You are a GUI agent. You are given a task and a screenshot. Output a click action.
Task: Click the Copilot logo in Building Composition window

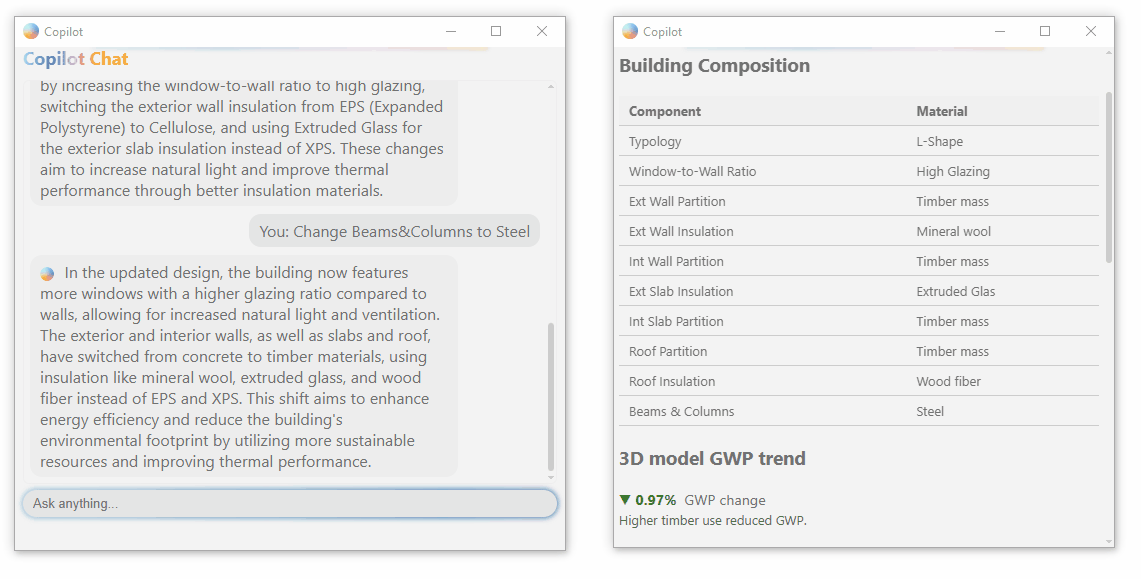[630, 31]
